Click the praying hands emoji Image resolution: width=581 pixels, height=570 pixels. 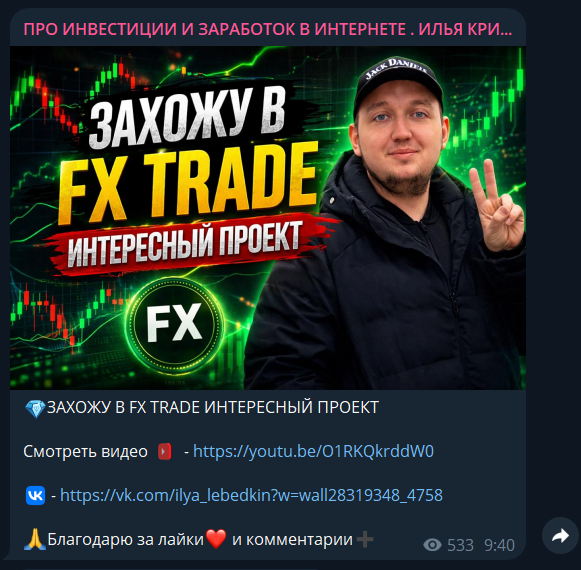pyautogui.click(x=35, y=539)
